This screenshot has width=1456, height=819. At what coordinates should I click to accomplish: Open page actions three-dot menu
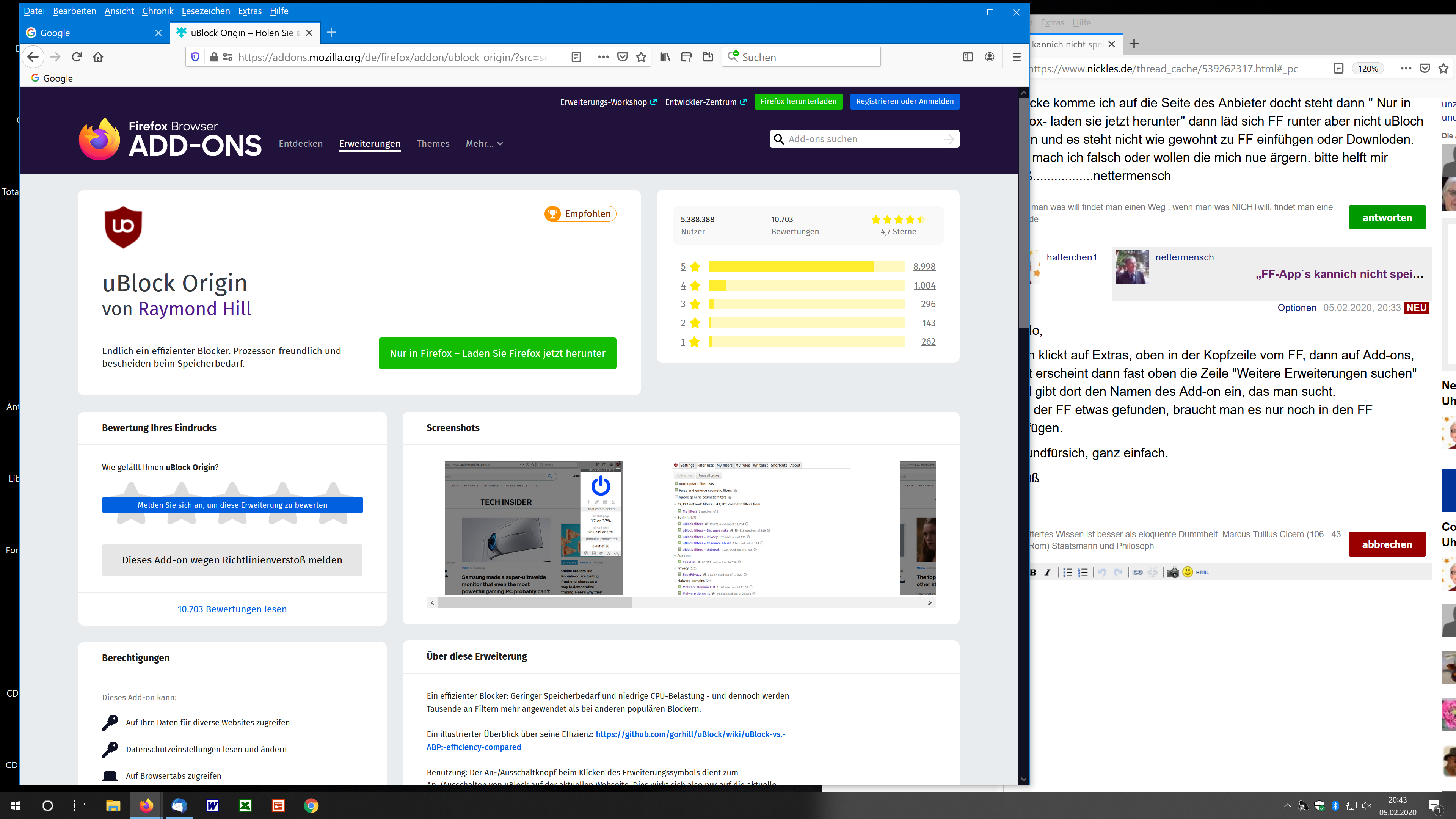coord(603,57)
